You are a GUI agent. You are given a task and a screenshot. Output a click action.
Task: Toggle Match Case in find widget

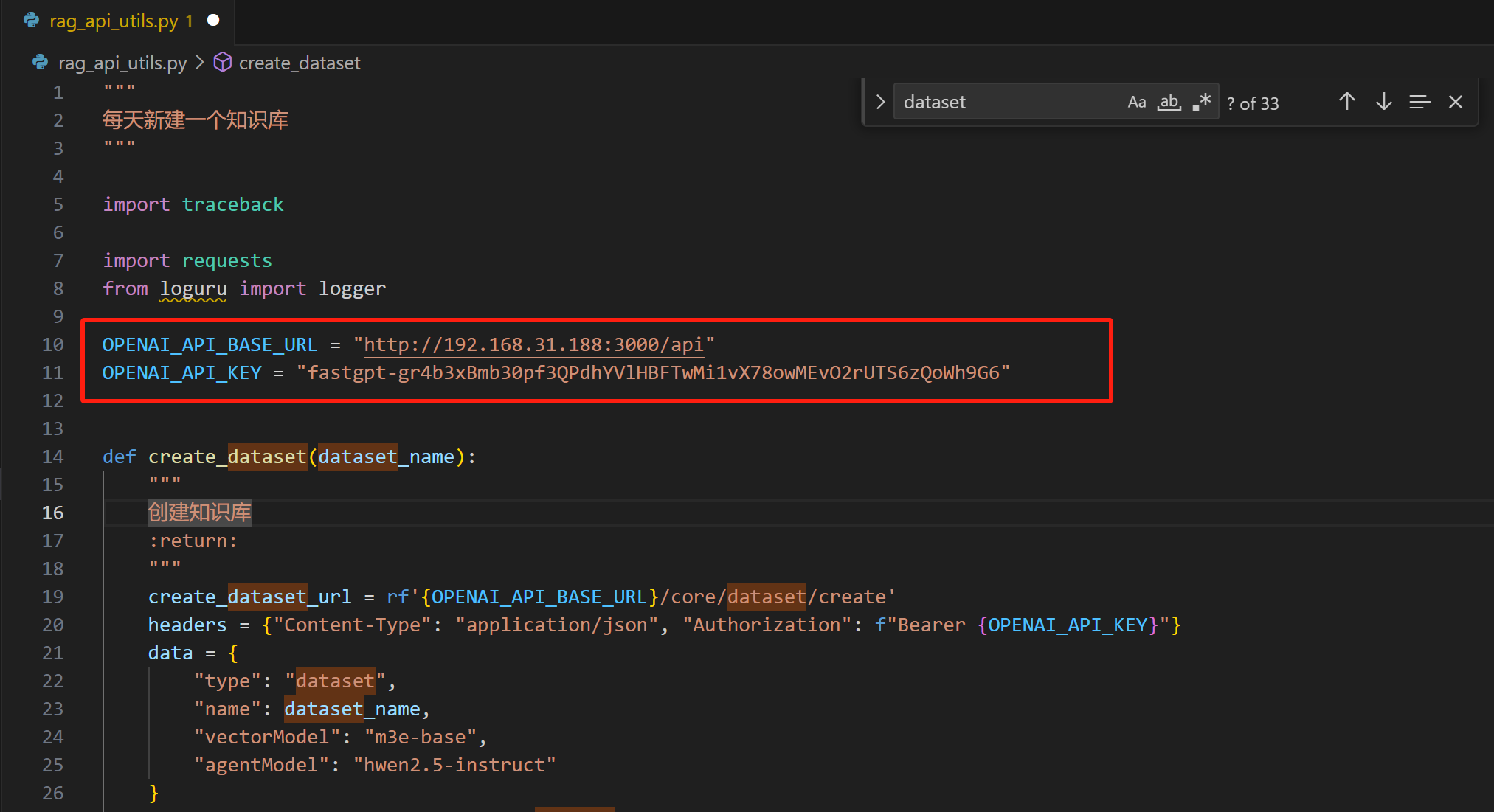(x=1136, y=103)
